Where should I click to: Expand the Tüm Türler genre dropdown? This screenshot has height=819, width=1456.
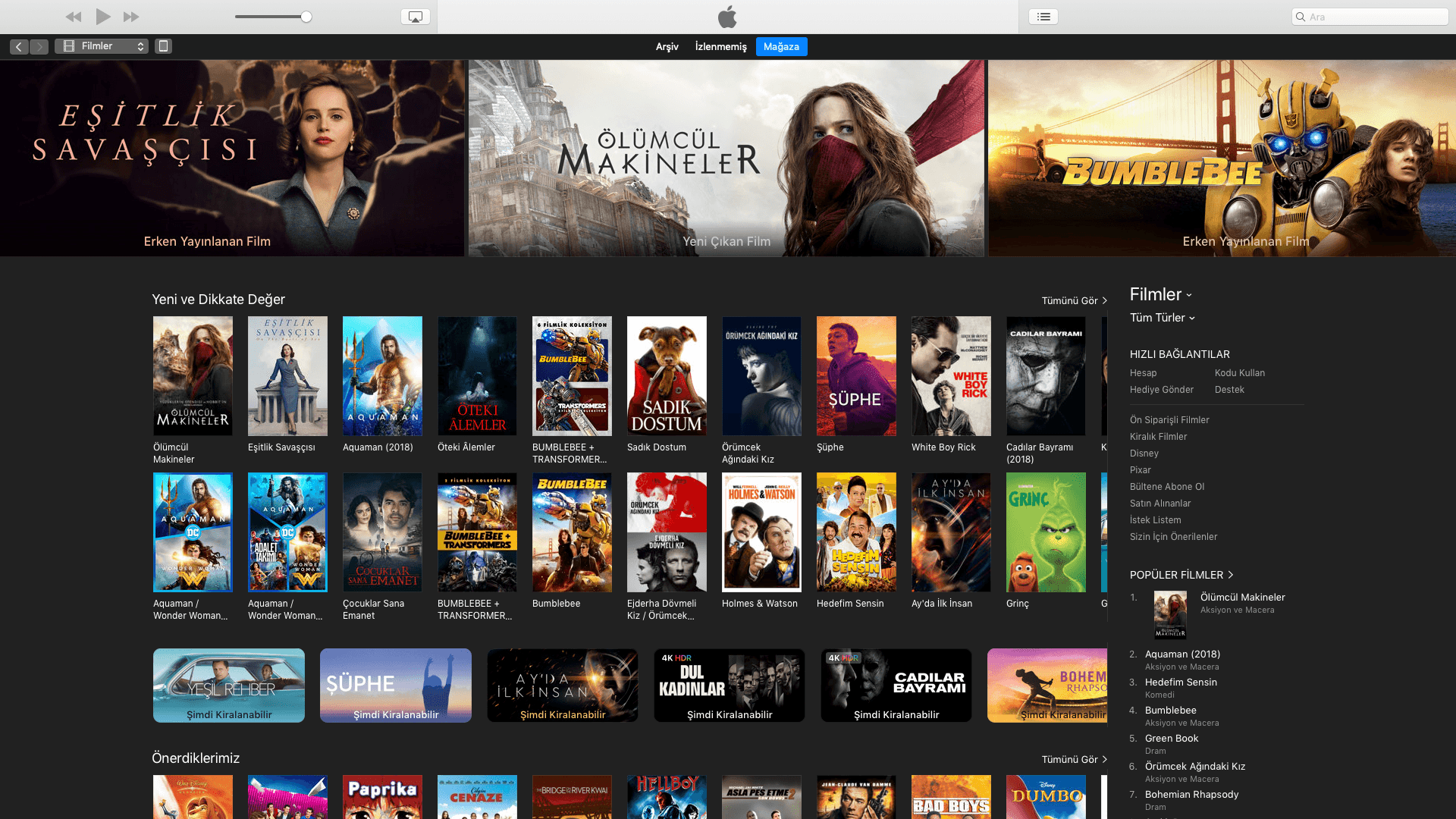pyautogui.click(x=1162, y=318)
